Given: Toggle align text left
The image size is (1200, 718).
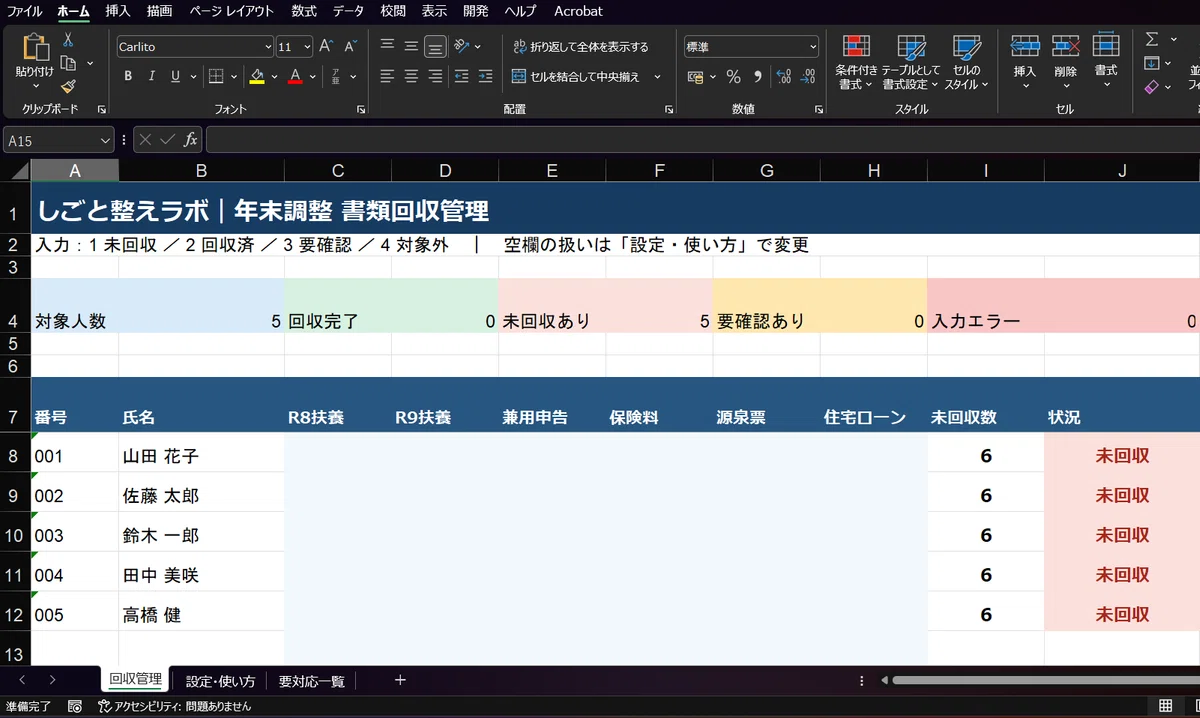Looking at the screenshot, I should (387, 76).
